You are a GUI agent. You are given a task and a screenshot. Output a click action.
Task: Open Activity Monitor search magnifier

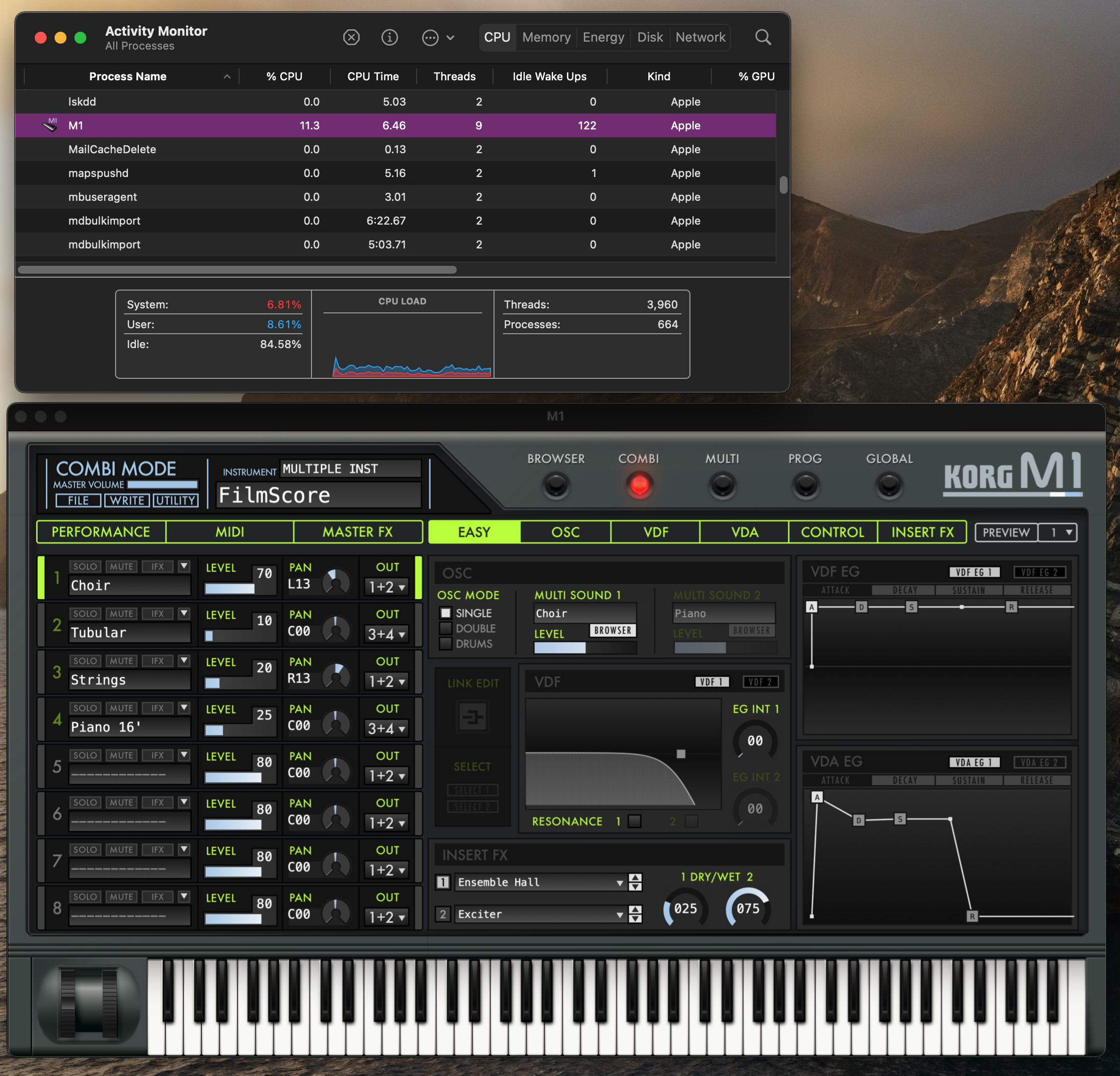pos(763,38)
